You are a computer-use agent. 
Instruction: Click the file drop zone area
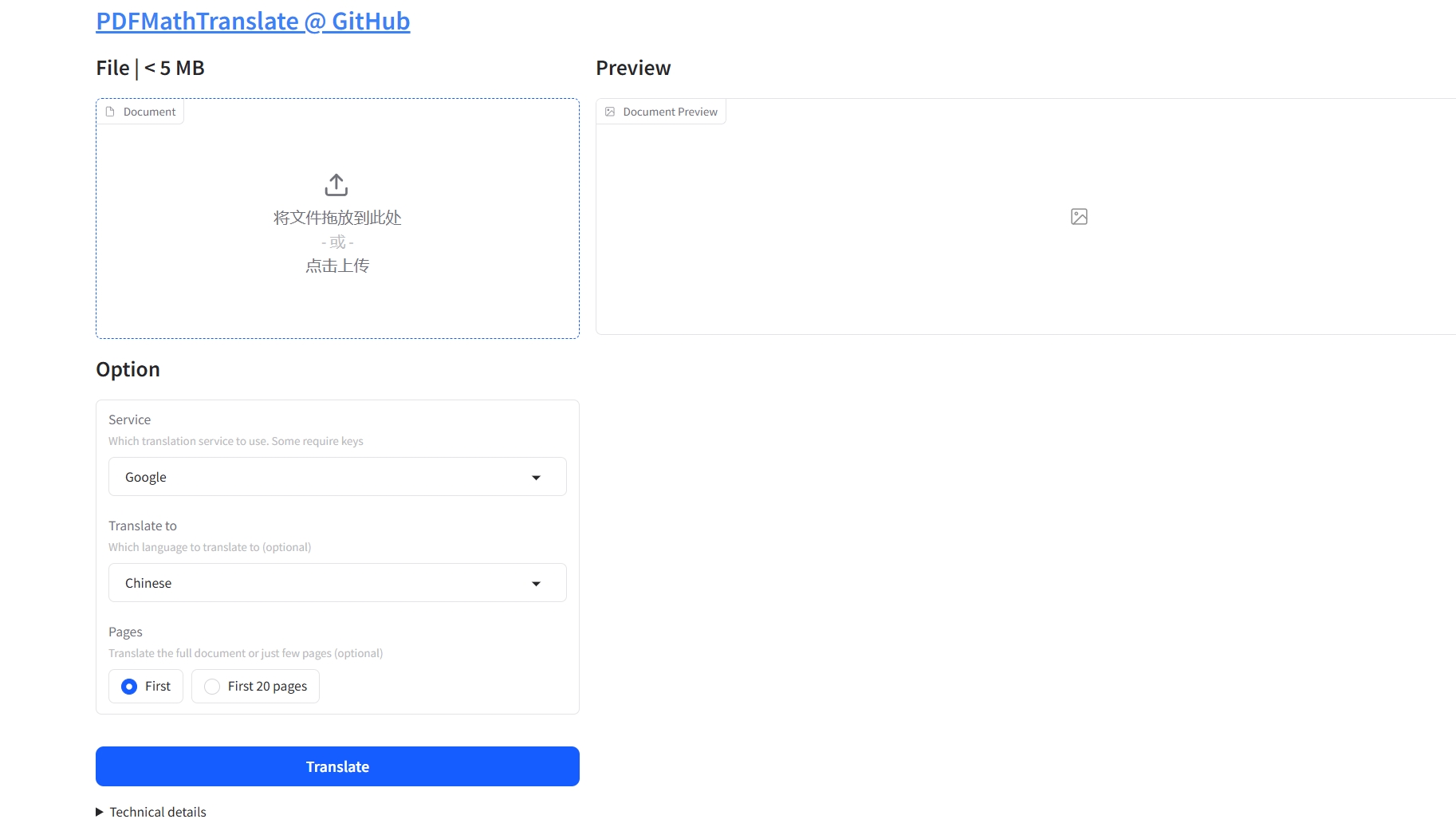337,219
